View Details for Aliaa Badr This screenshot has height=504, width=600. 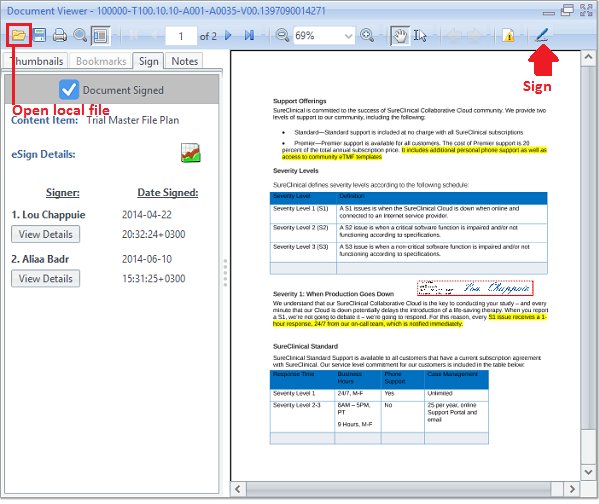46,279
